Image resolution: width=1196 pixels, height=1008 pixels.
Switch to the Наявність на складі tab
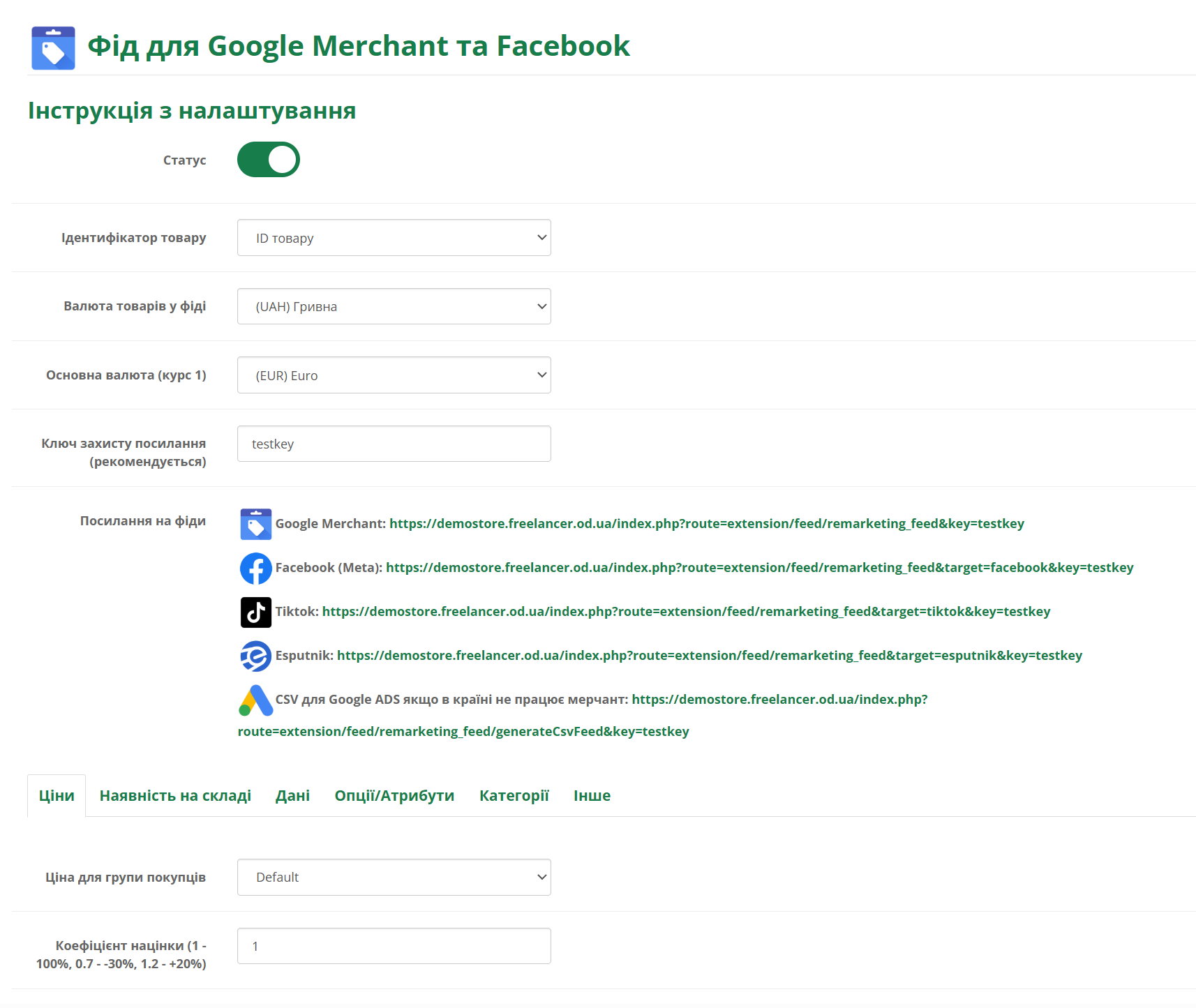175,795
